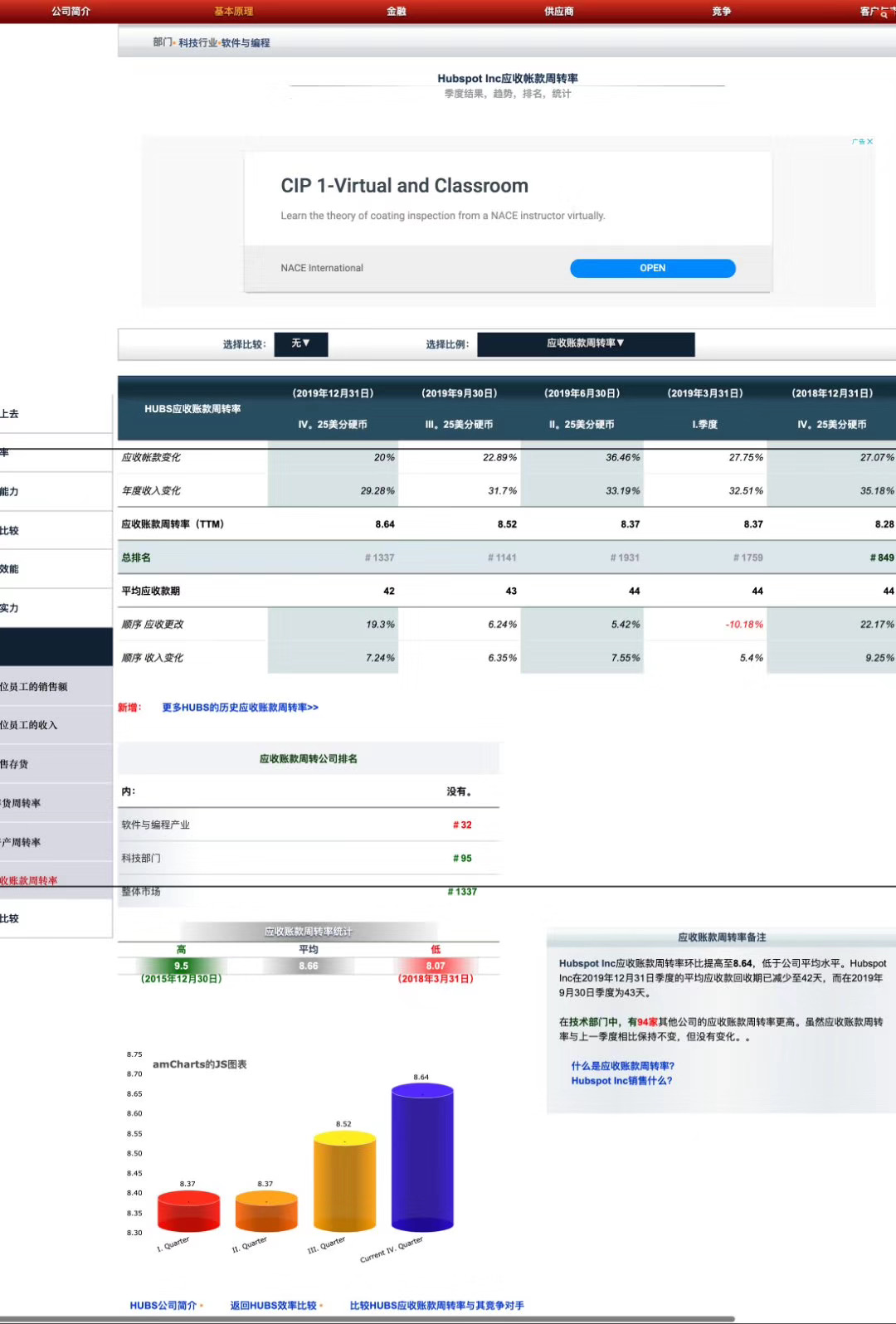Screen dimensions: 896x1324
Task: Click the red I. Quarter chart bar
Action: pyautogui.click(x=188, y=1211)
